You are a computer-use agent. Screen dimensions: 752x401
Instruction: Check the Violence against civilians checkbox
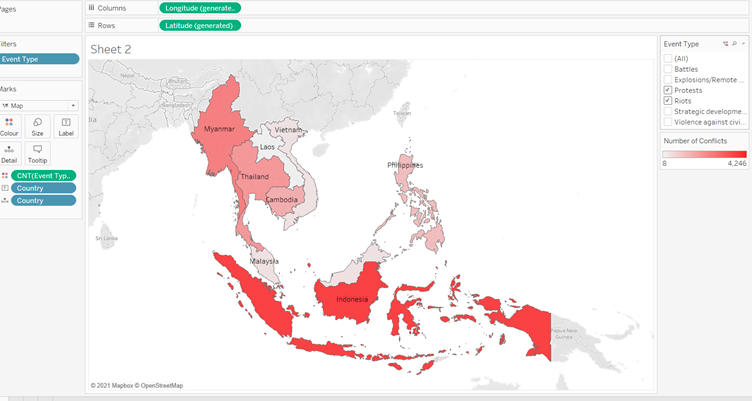click(x=668, y=122)
